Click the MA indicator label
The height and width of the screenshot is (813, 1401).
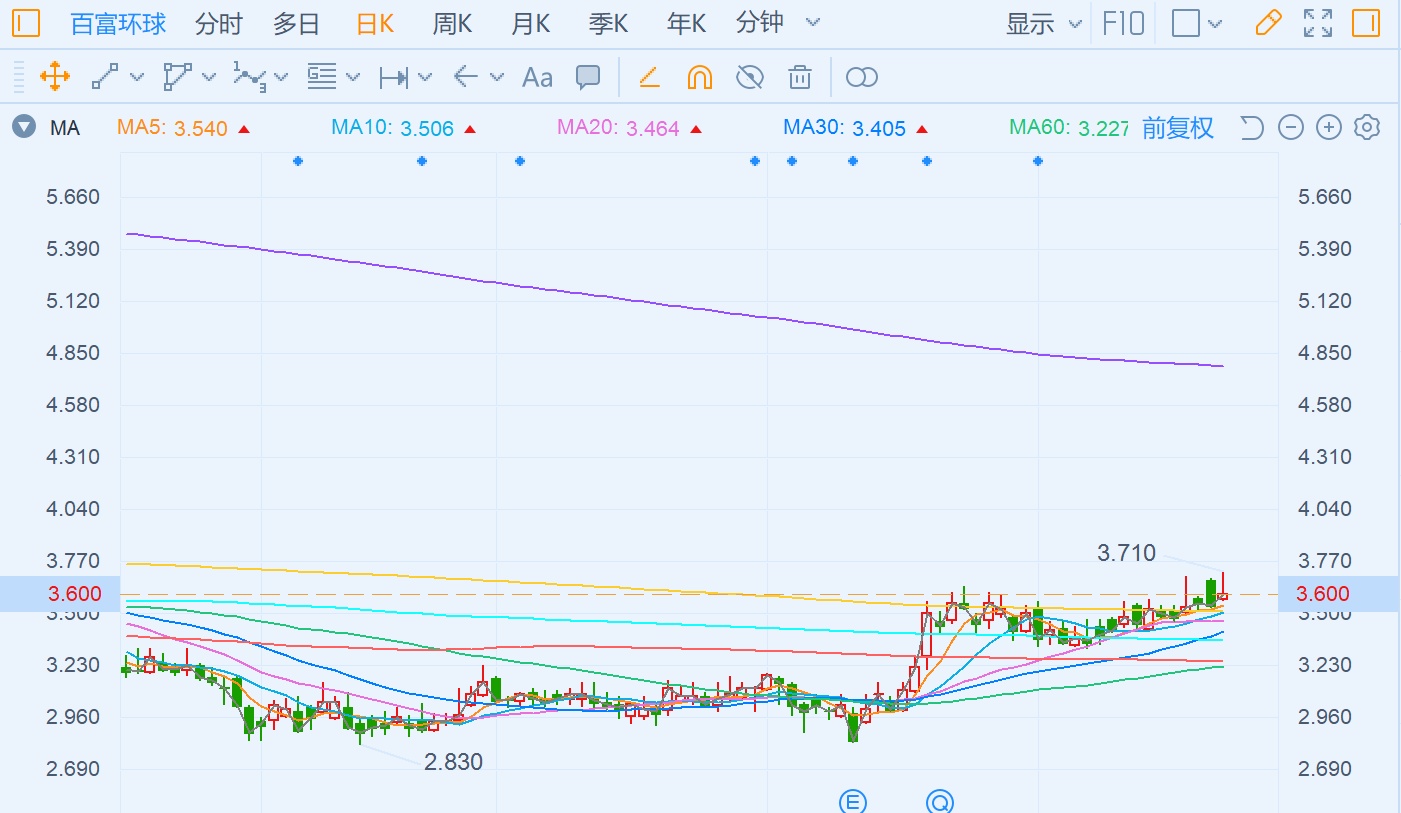(65, 128)
